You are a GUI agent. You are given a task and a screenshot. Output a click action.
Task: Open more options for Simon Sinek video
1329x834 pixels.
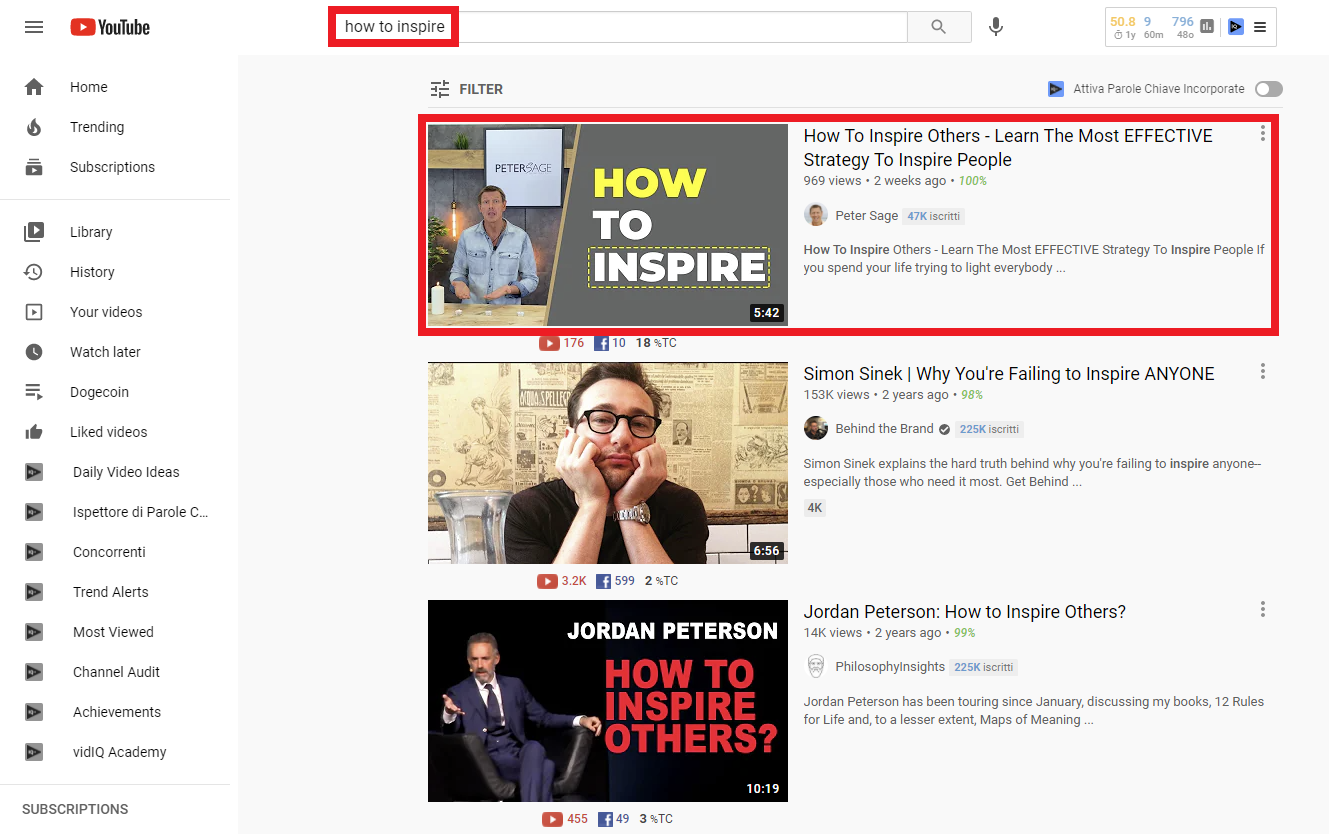pos(1263,371)
